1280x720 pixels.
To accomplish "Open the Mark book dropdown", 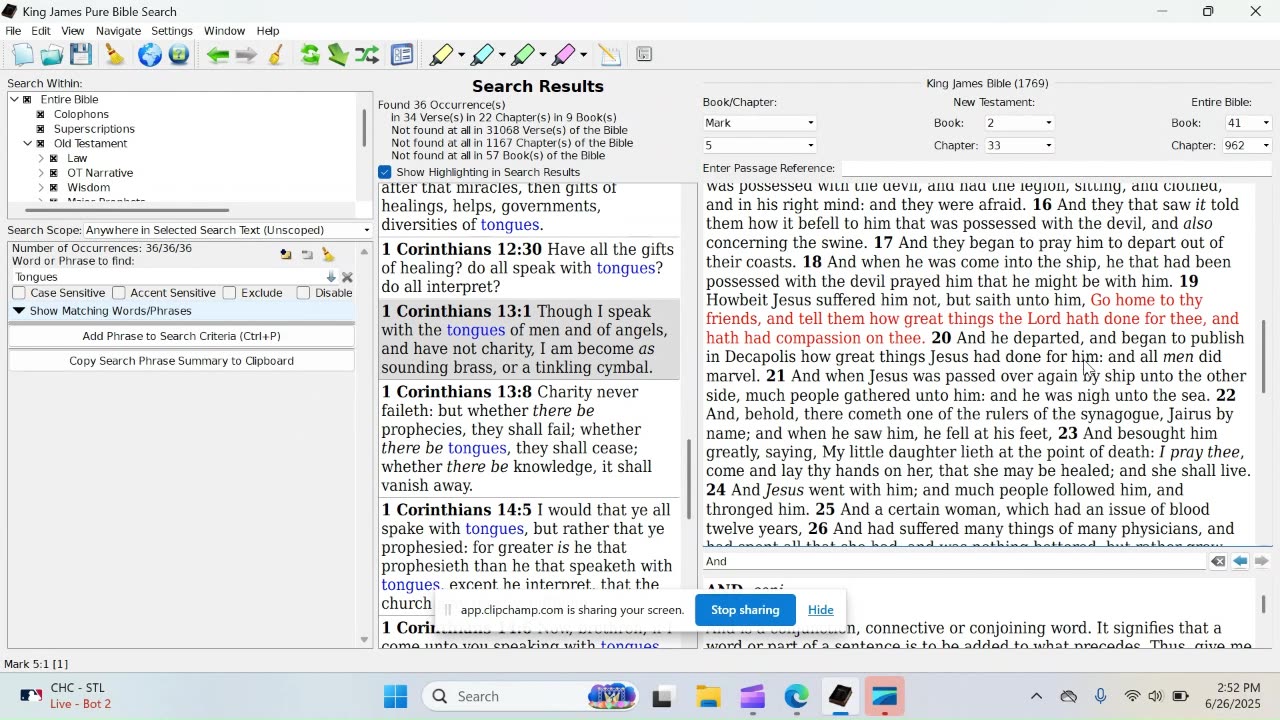I will click(x=759, y=123).
